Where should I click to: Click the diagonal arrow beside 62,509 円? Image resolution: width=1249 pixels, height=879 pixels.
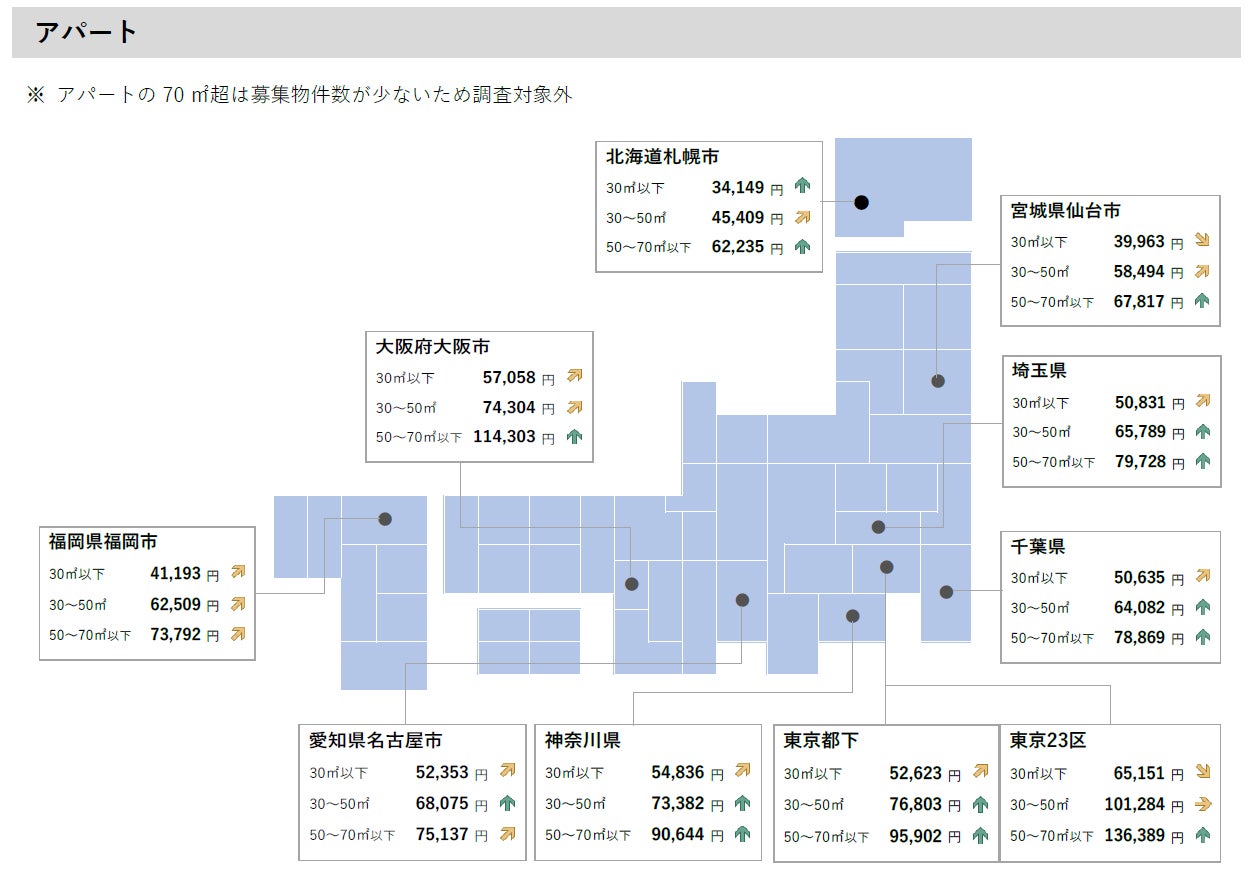238,604
